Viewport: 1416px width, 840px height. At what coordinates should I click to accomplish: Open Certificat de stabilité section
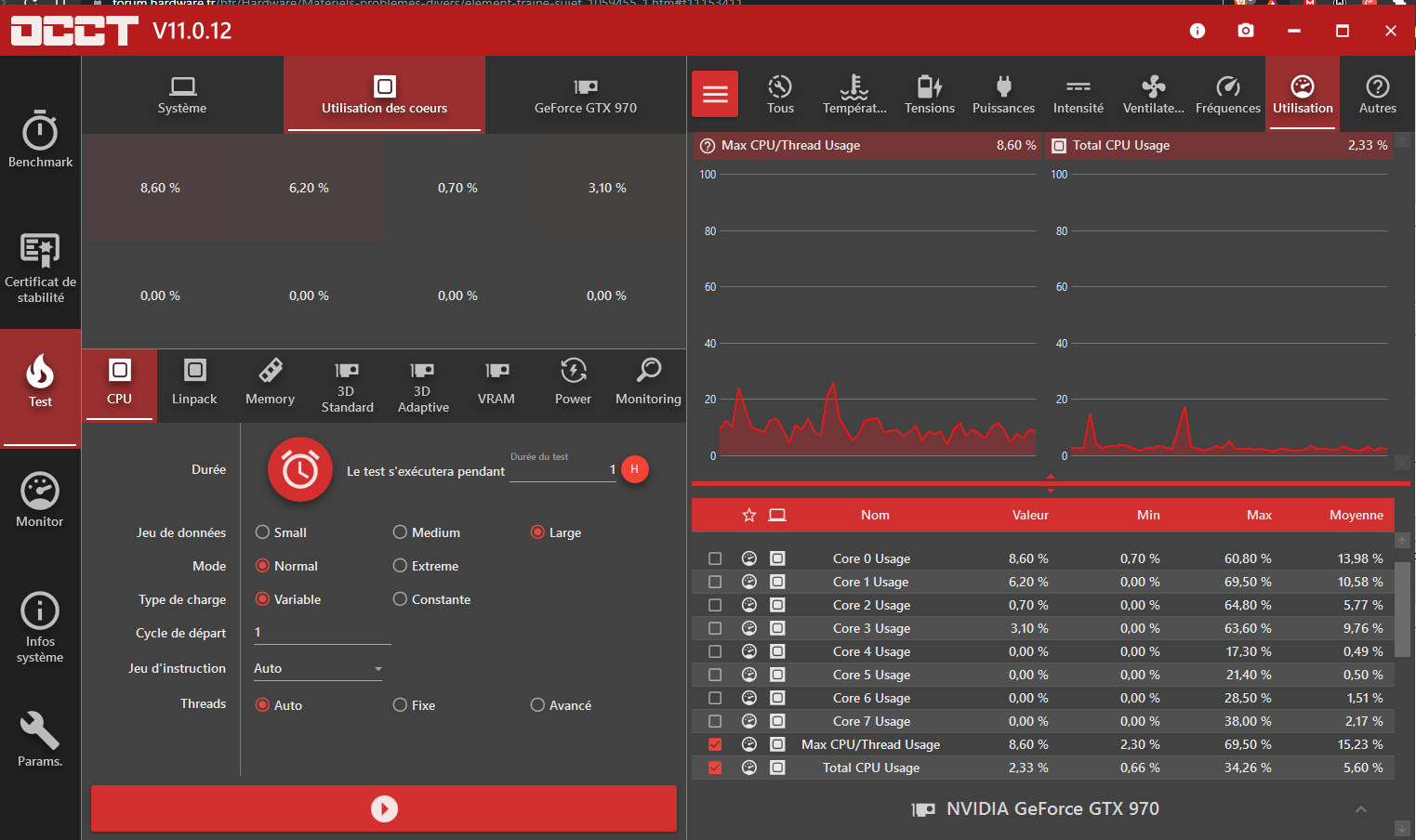click(40, 268)
